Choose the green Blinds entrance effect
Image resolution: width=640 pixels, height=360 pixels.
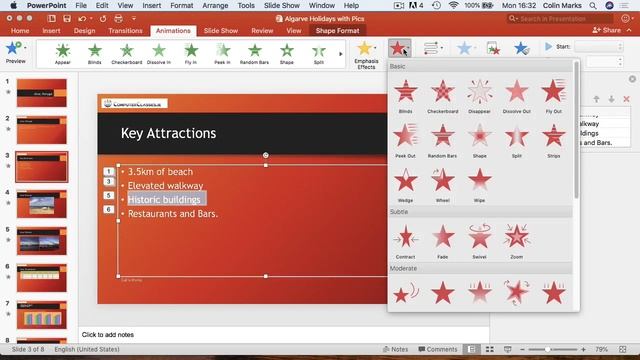94,54
